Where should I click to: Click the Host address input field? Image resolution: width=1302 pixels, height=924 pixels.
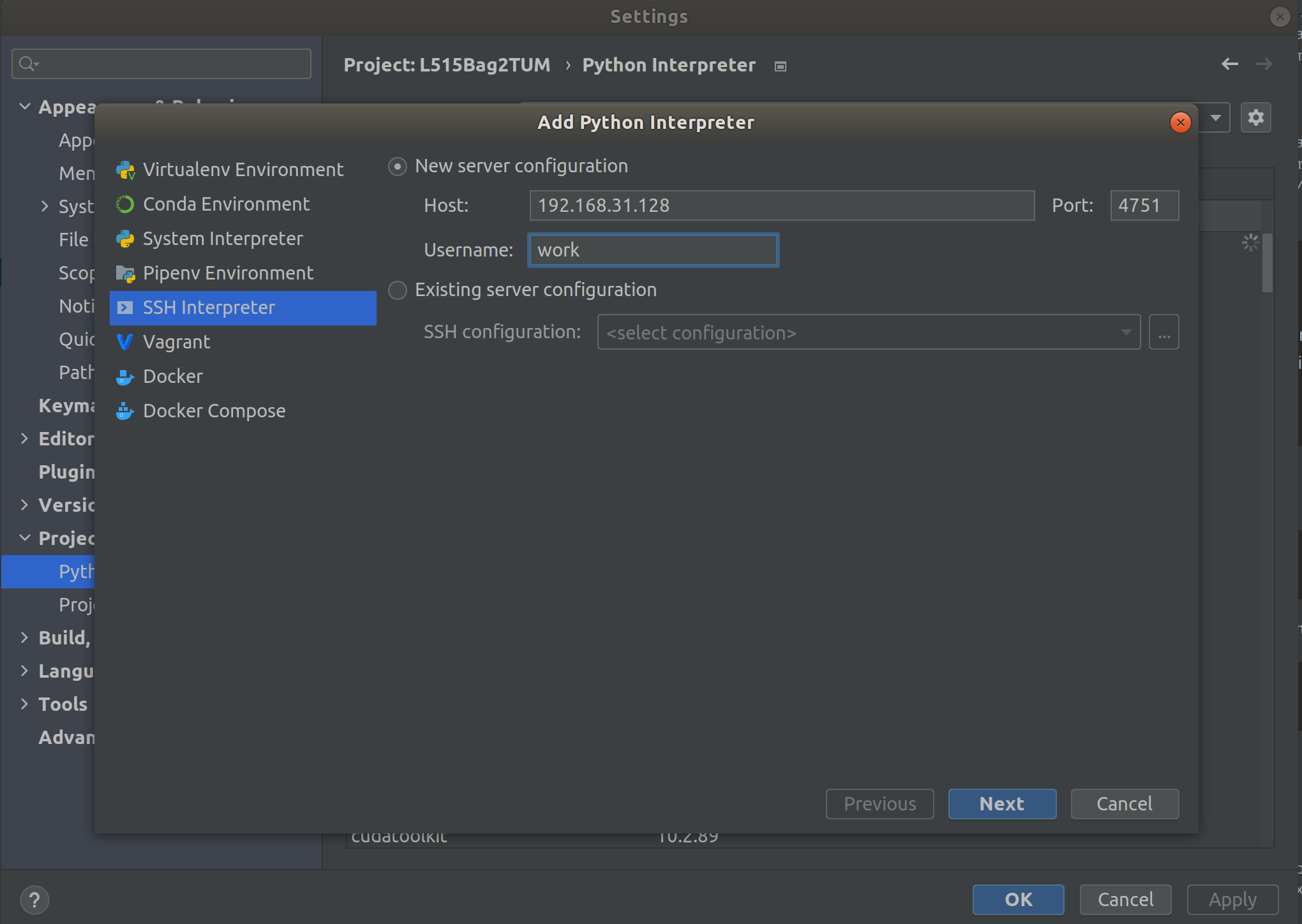tap(781, 205)
